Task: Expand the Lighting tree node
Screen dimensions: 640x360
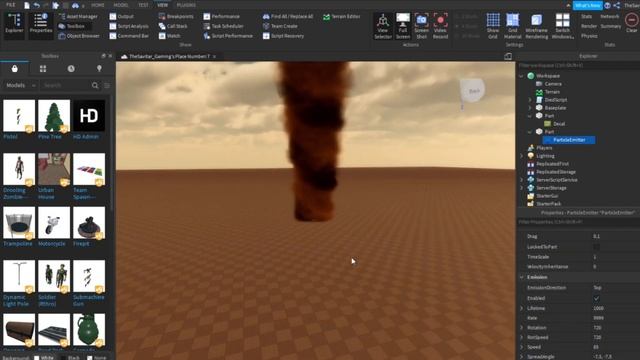Action: pyautogui.click(x=521, y=156)
